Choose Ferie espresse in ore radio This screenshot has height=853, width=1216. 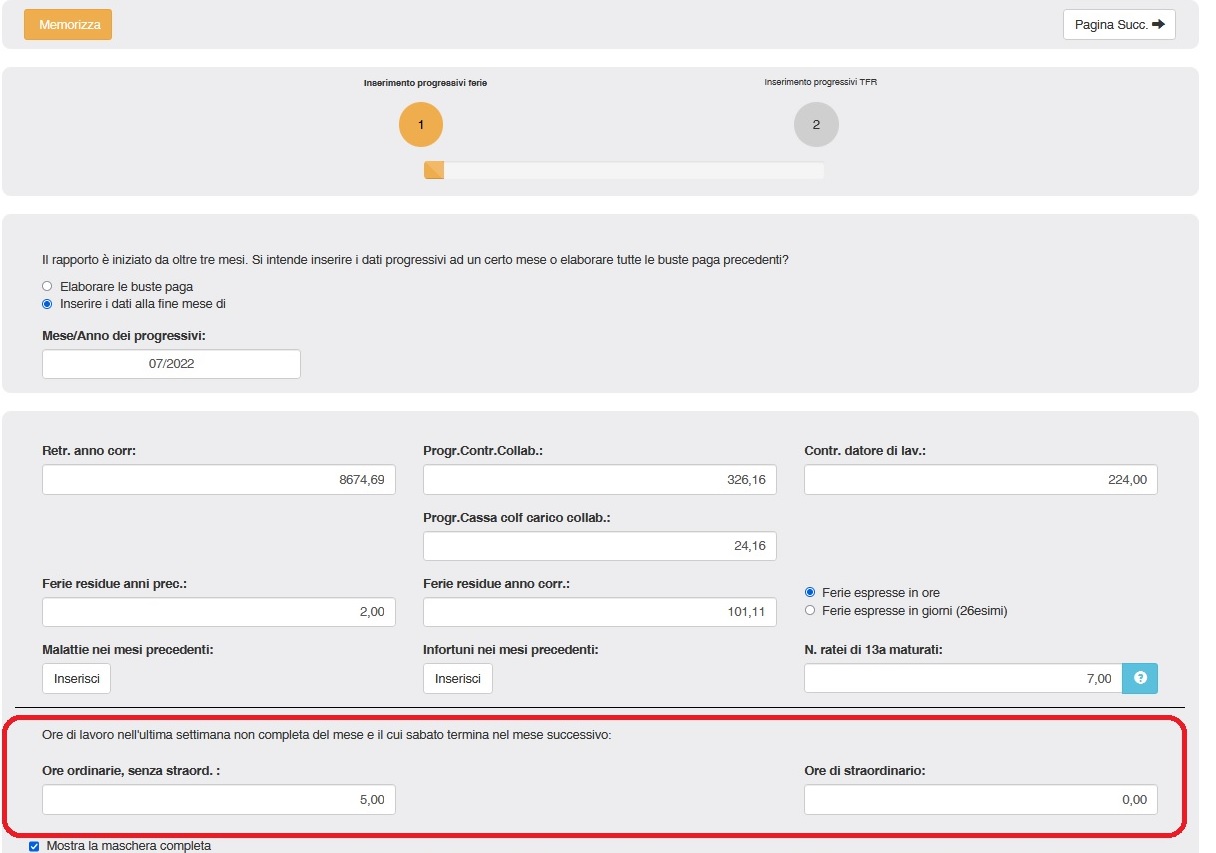click(x=811, y=593)
